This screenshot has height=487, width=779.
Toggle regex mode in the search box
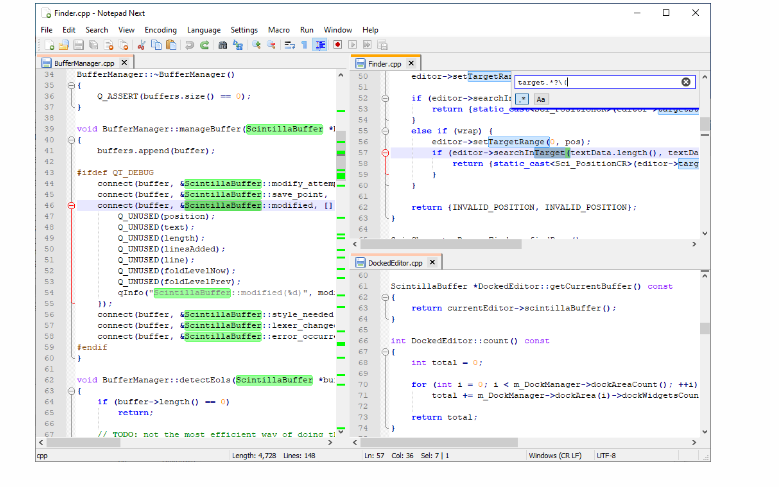pyautogui.click(x=523, y=99)
